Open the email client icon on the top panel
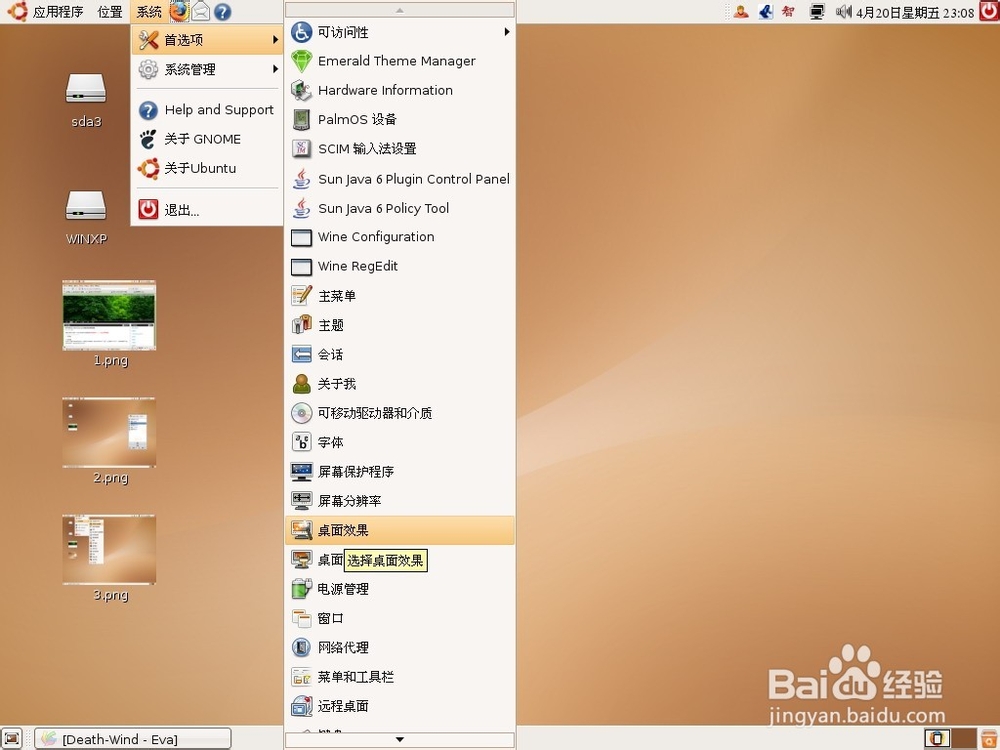 [x=200, y=12]
